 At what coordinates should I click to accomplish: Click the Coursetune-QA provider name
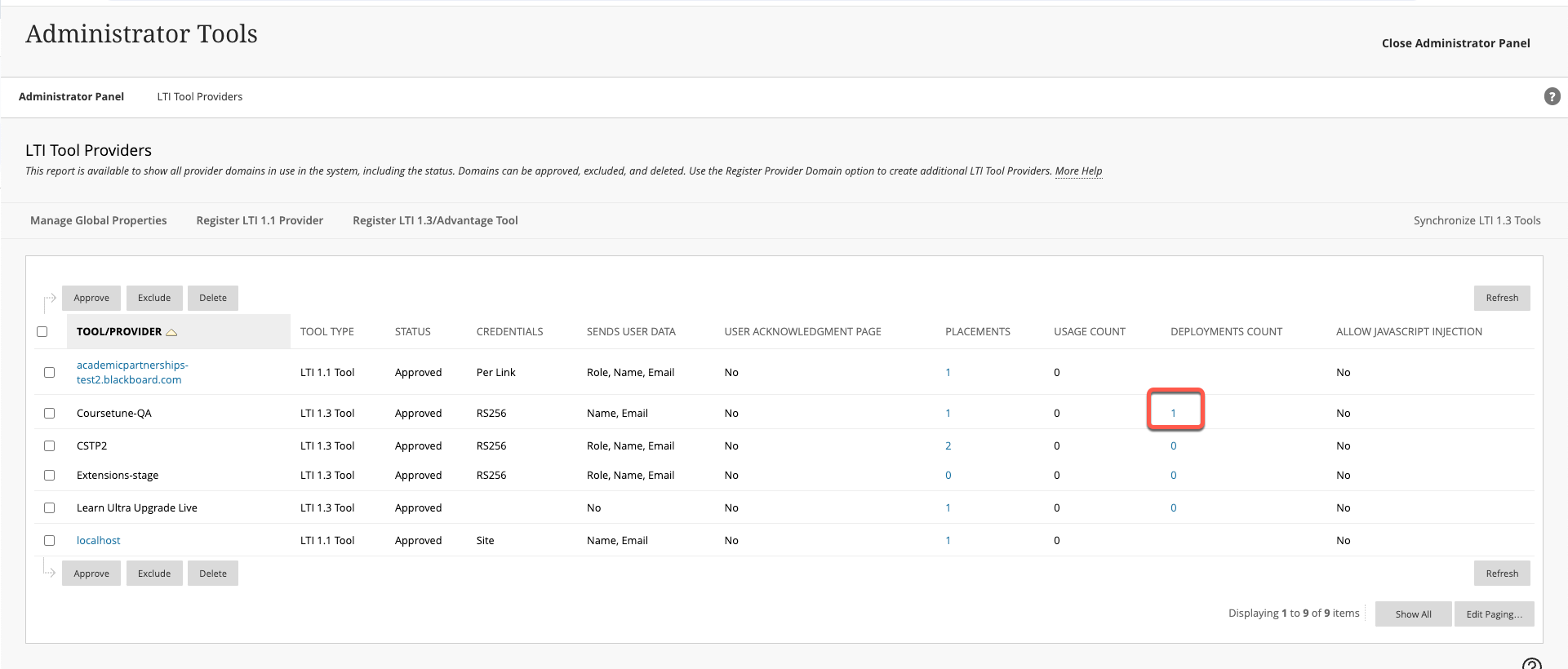114,413
